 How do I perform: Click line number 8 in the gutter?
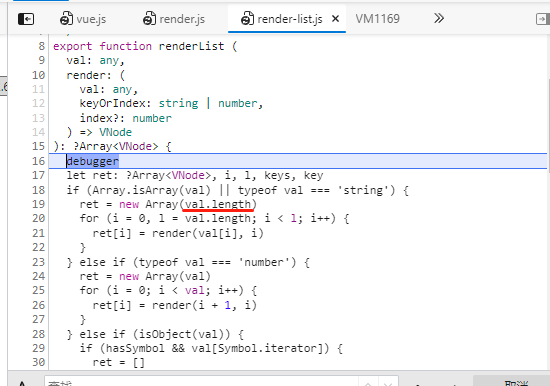(42, 46)
